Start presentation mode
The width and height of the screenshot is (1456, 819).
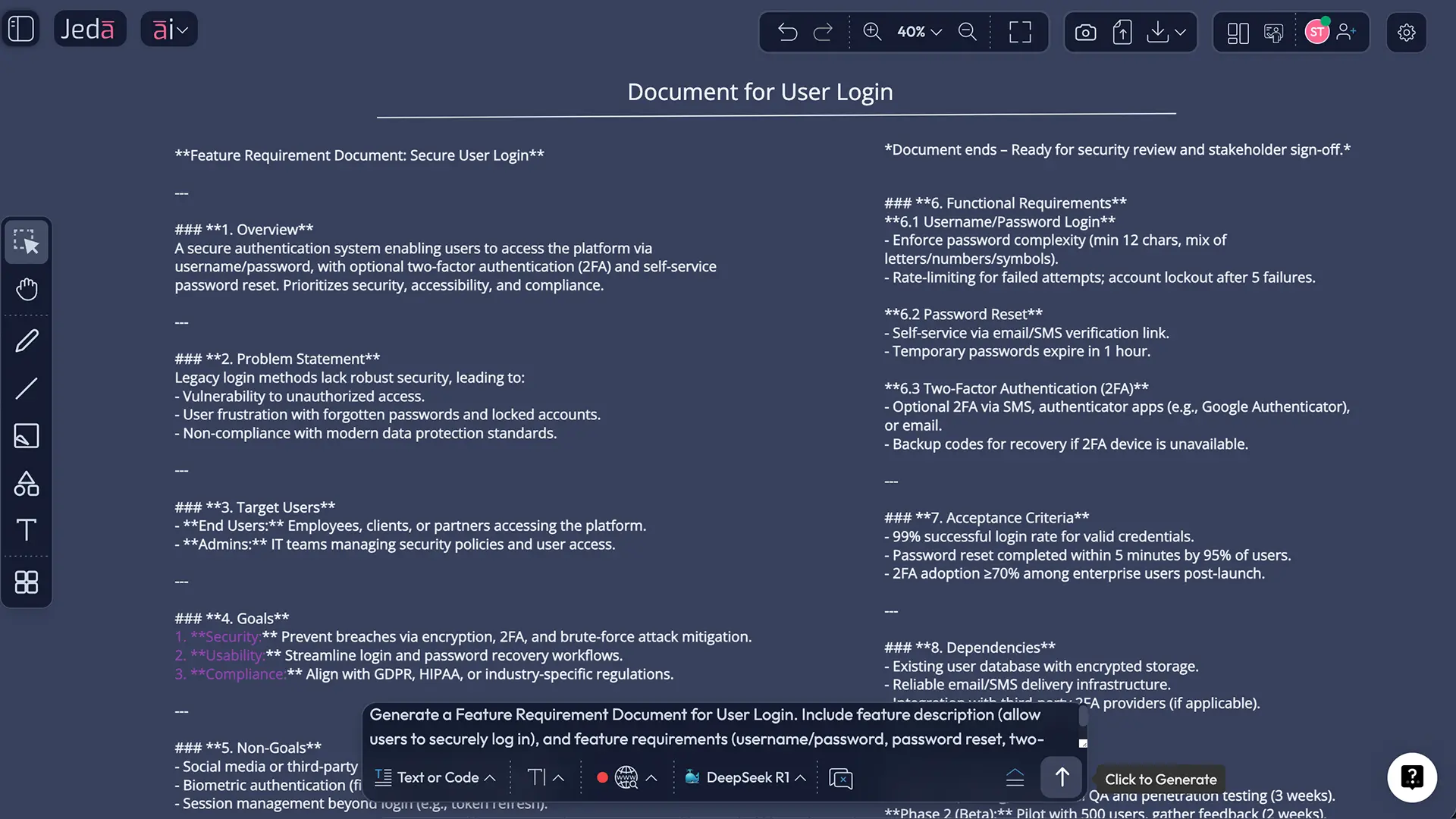[1273, 33]
